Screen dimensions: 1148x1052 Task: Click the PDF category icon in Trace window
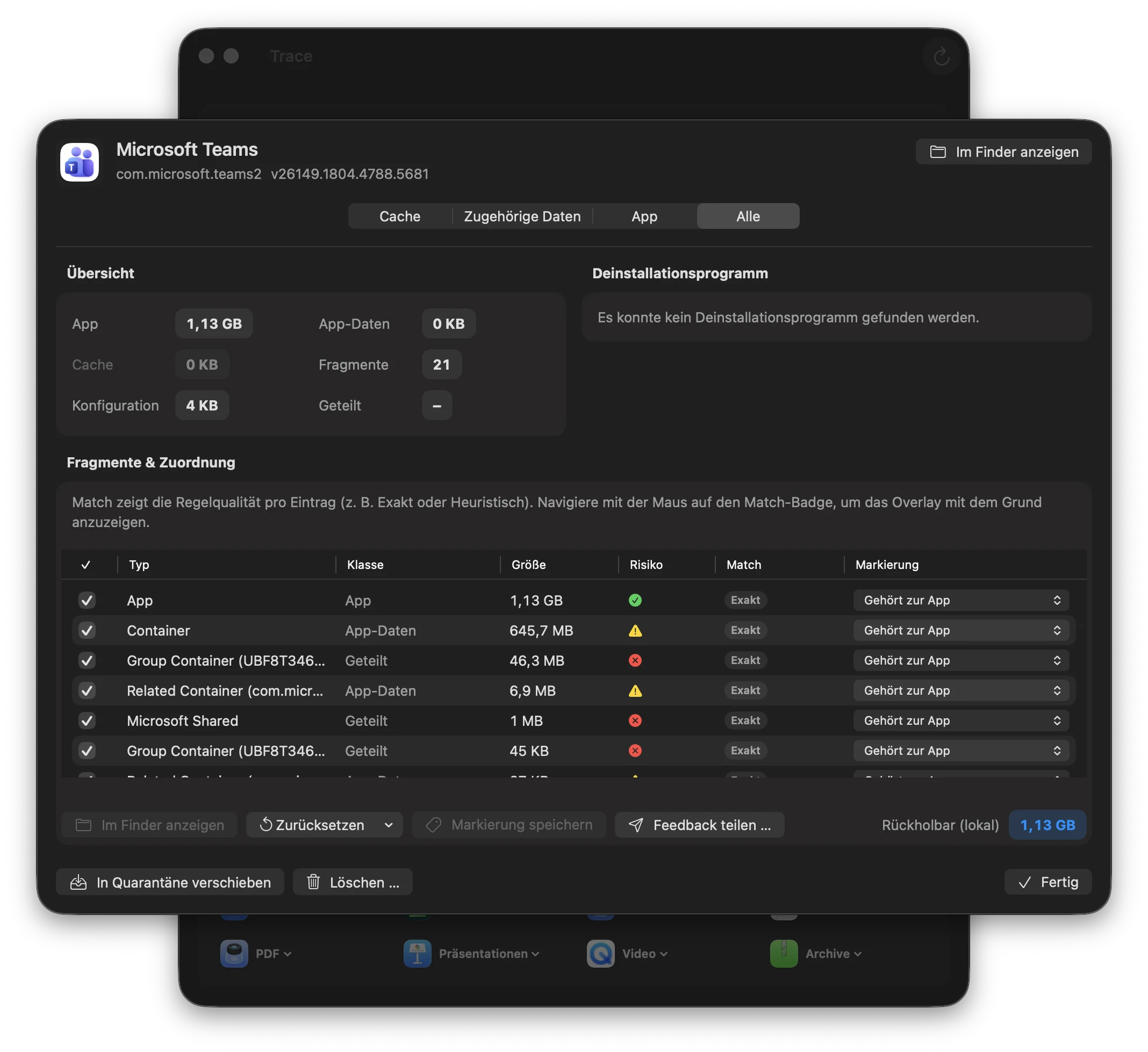[x=234, y=953]
